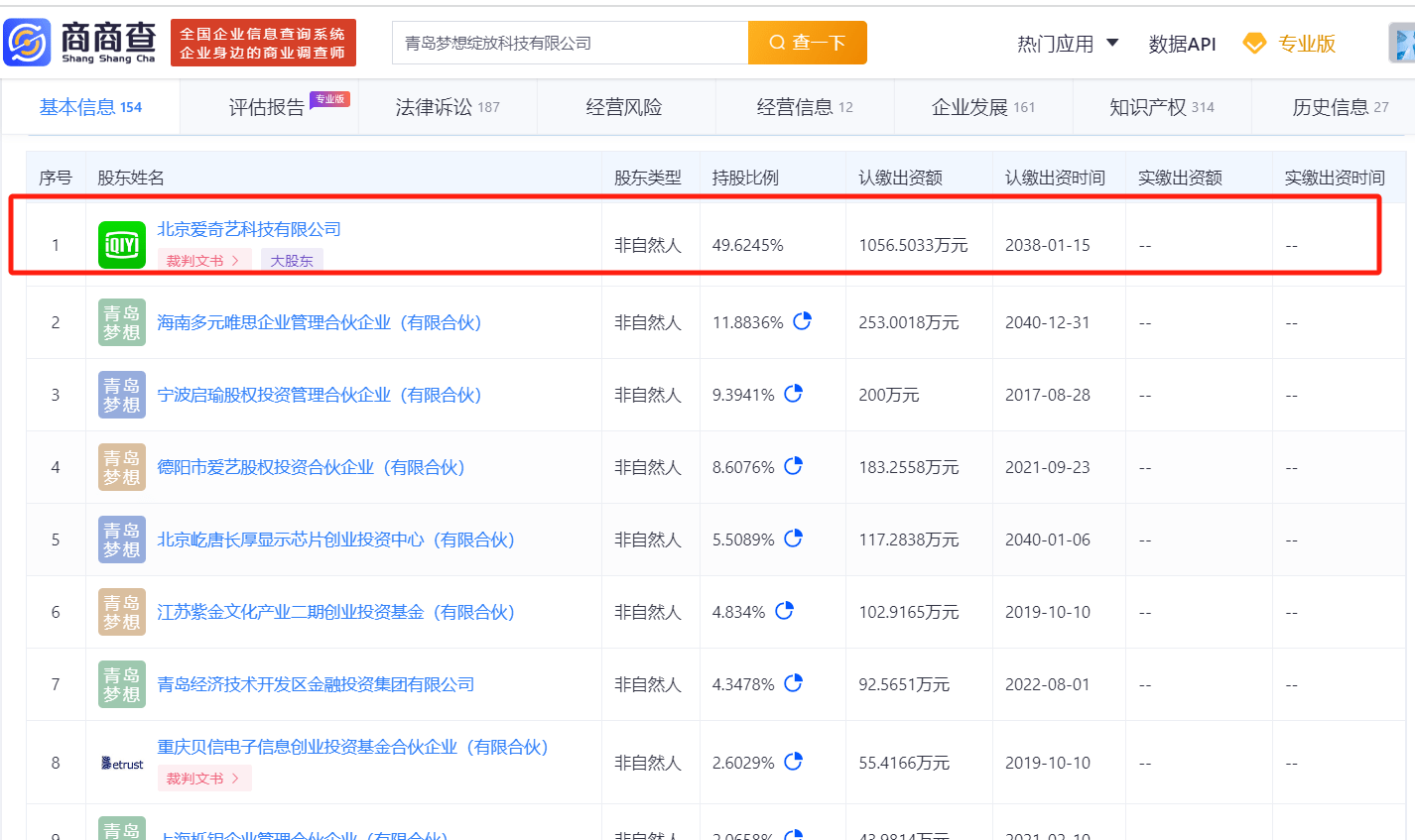Open 数据API link in header
This screenshot has width=1415, height=840.
(x=1182, y=44)
